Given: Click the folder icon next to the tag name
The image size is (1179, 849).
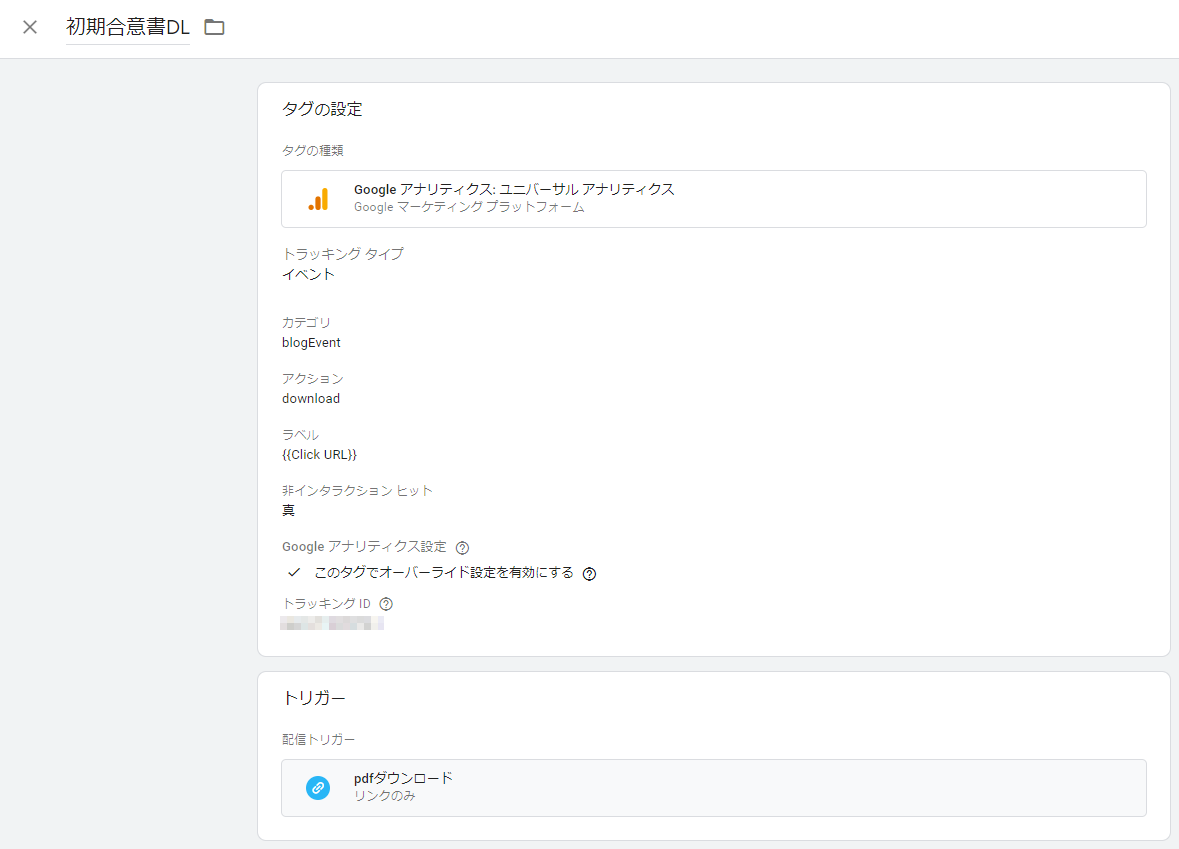Looking at the screenshot, I should (214, 27).
